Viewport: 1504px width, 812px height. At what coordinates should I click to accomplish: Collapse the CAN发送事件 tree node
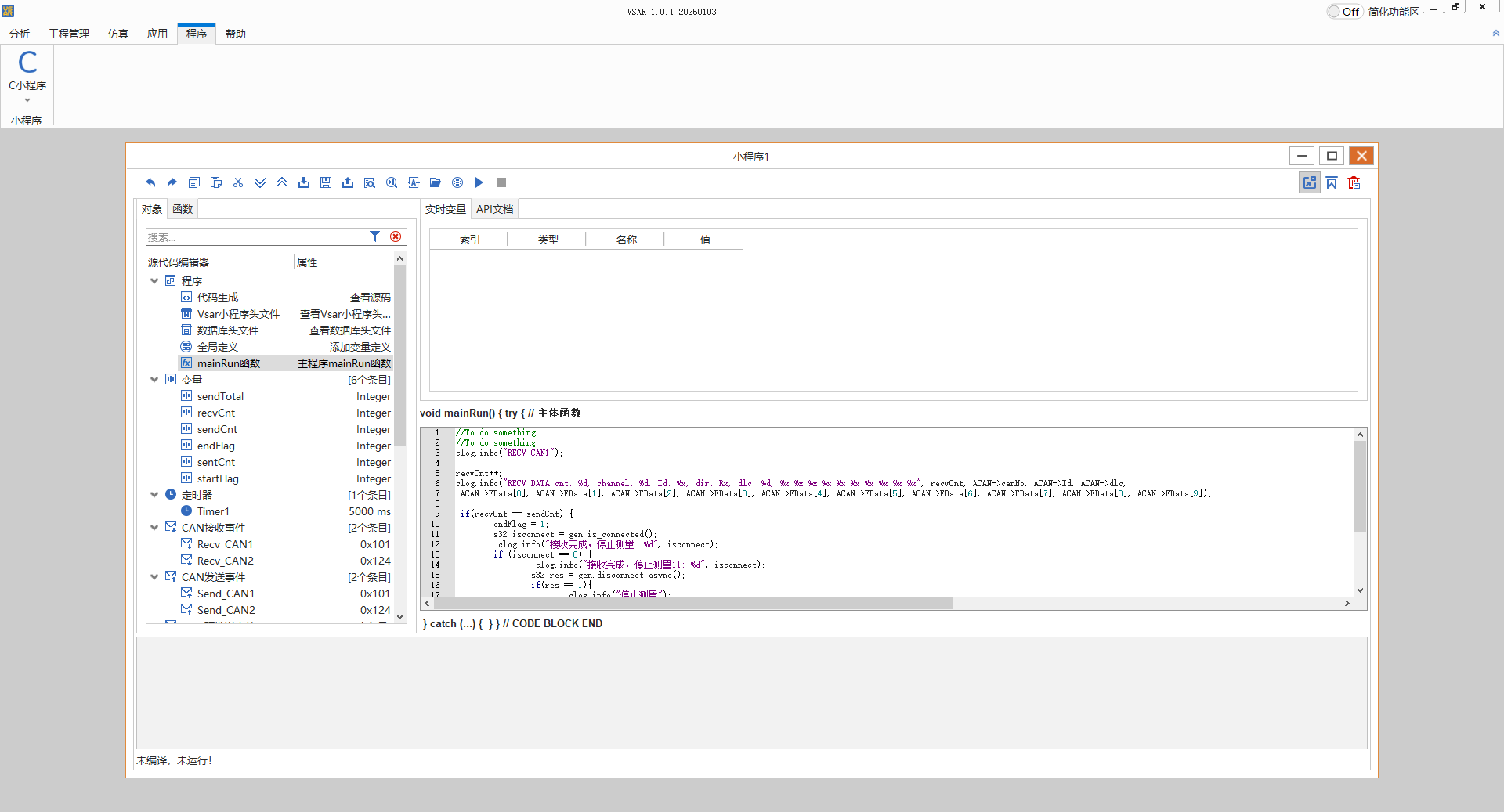[x=154, y=576]
